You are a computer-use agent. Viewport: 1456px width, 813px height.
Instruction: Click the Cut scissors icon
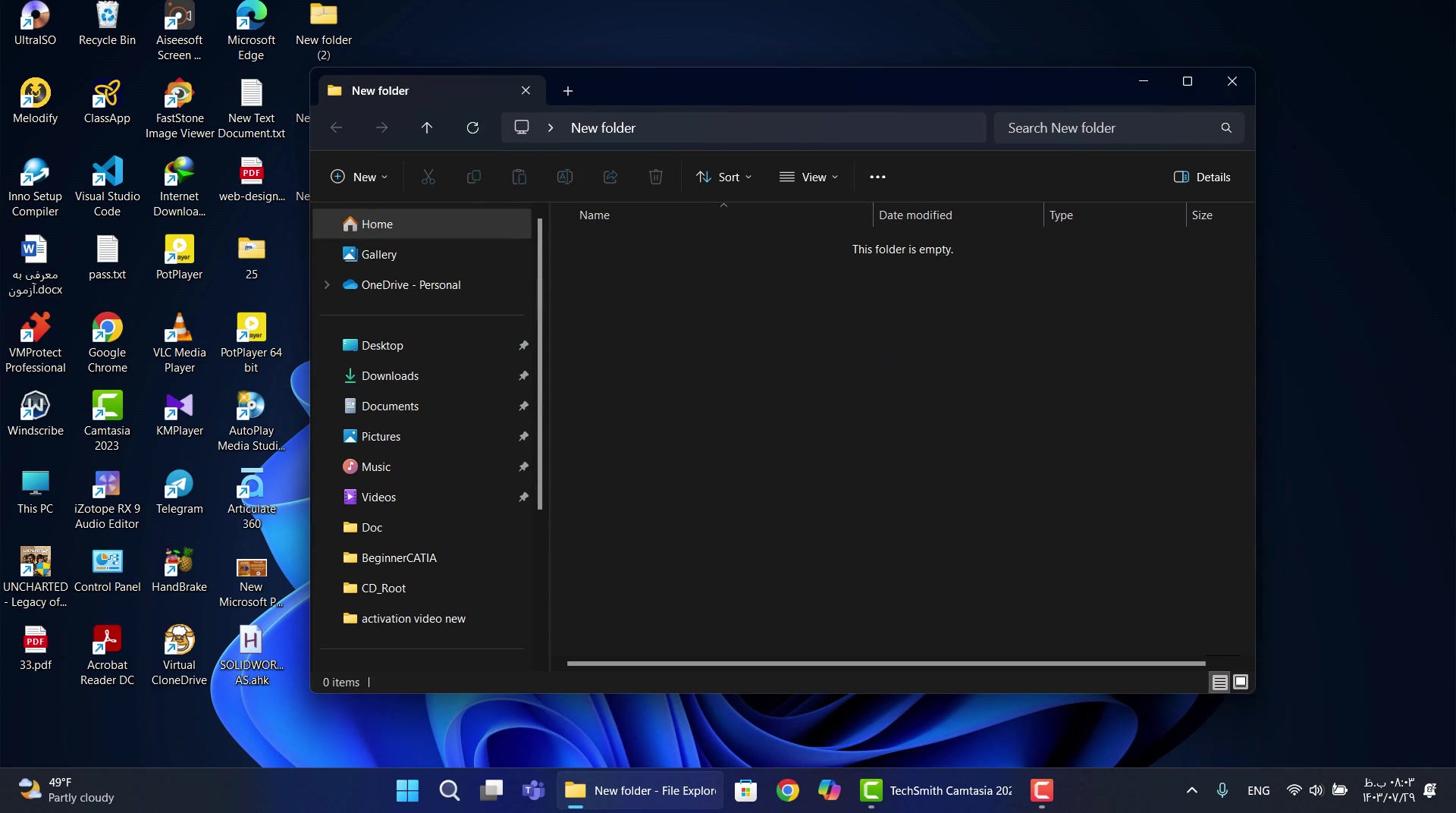(428, 177)
